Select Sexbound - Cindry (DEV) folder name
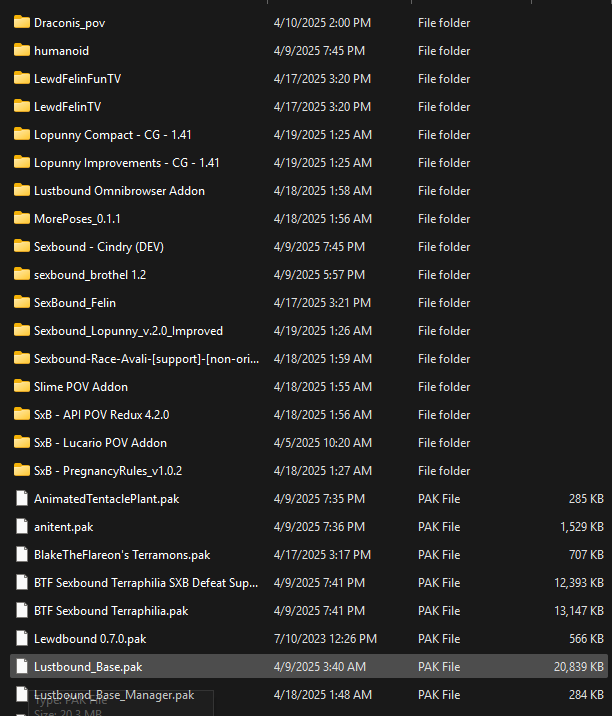Viewport: 612px width, 716px height. 99,247
